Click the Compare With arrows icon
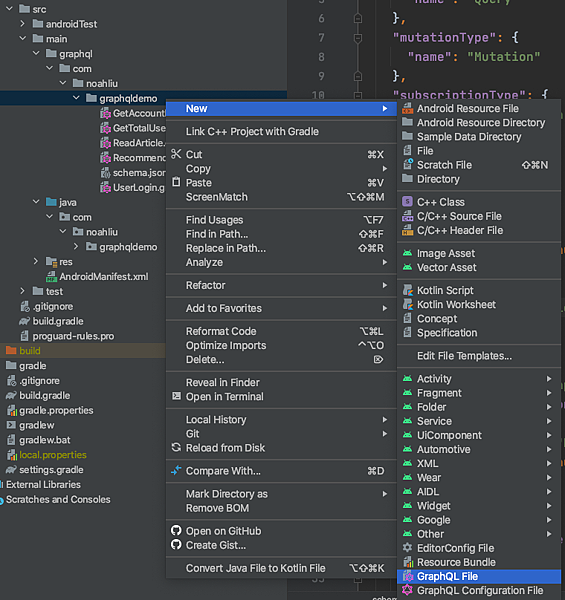The width and height of the screenshot is (565, 600). 176,471
